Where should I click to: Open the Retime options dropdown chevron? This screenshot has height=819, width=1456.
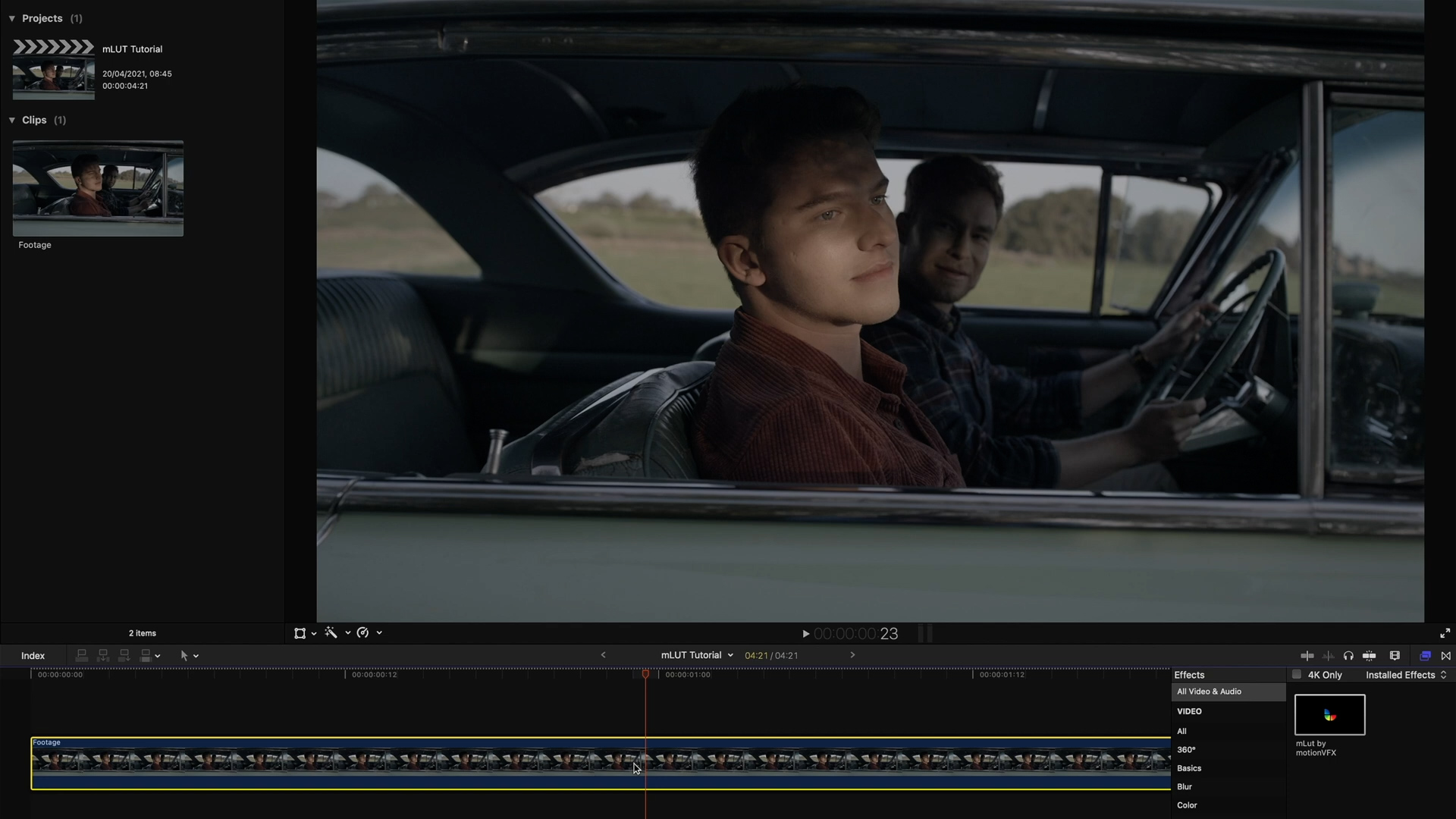click(379, 633)
